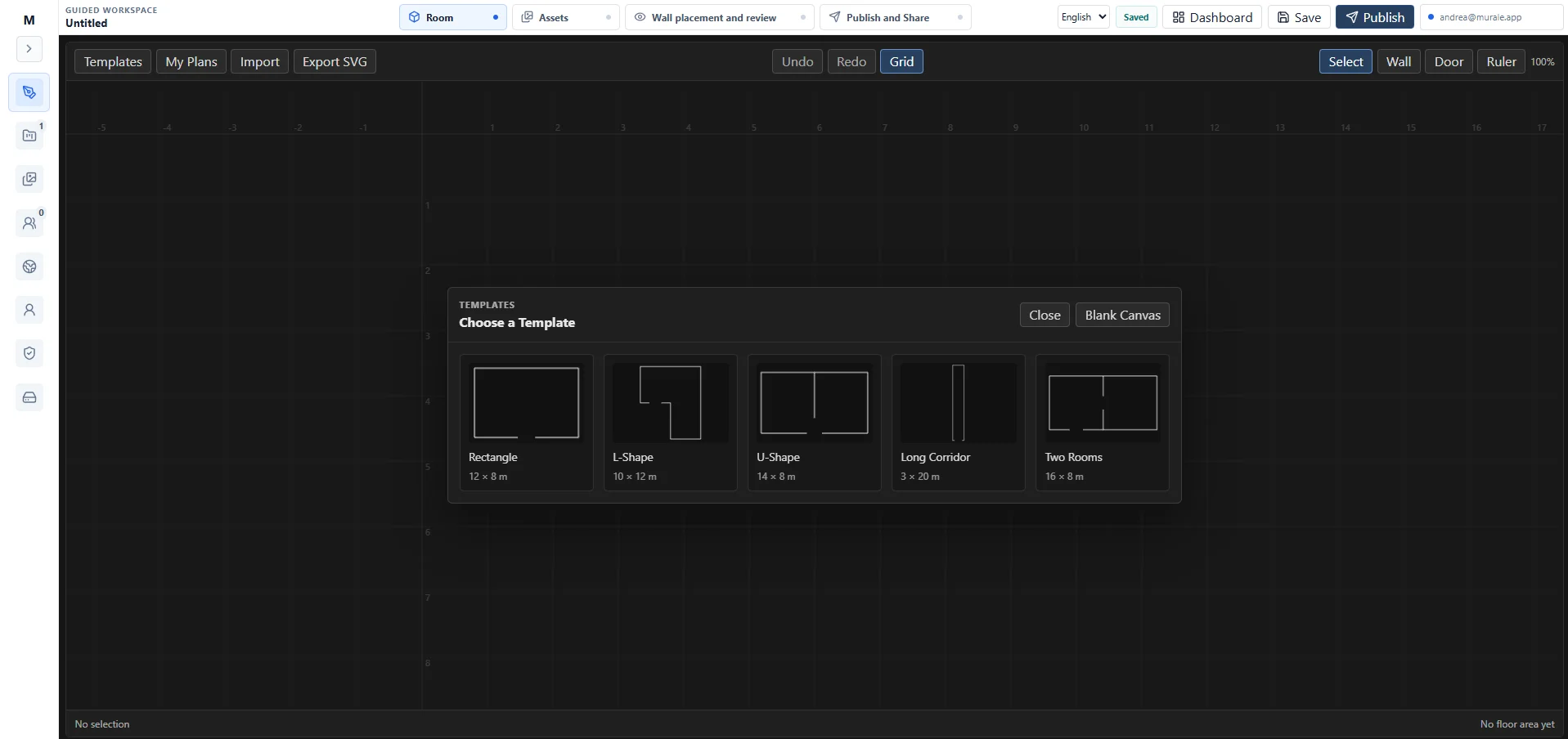Choose the Long Corridor template

[x=959, y=423]
